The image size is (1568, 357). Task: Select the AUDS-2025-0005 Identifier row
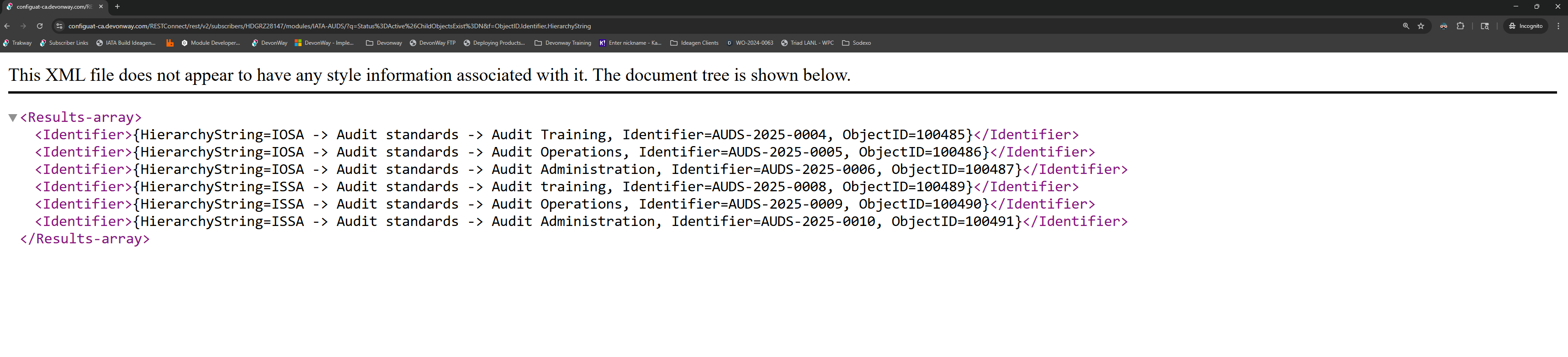click(x=565, y=152)
